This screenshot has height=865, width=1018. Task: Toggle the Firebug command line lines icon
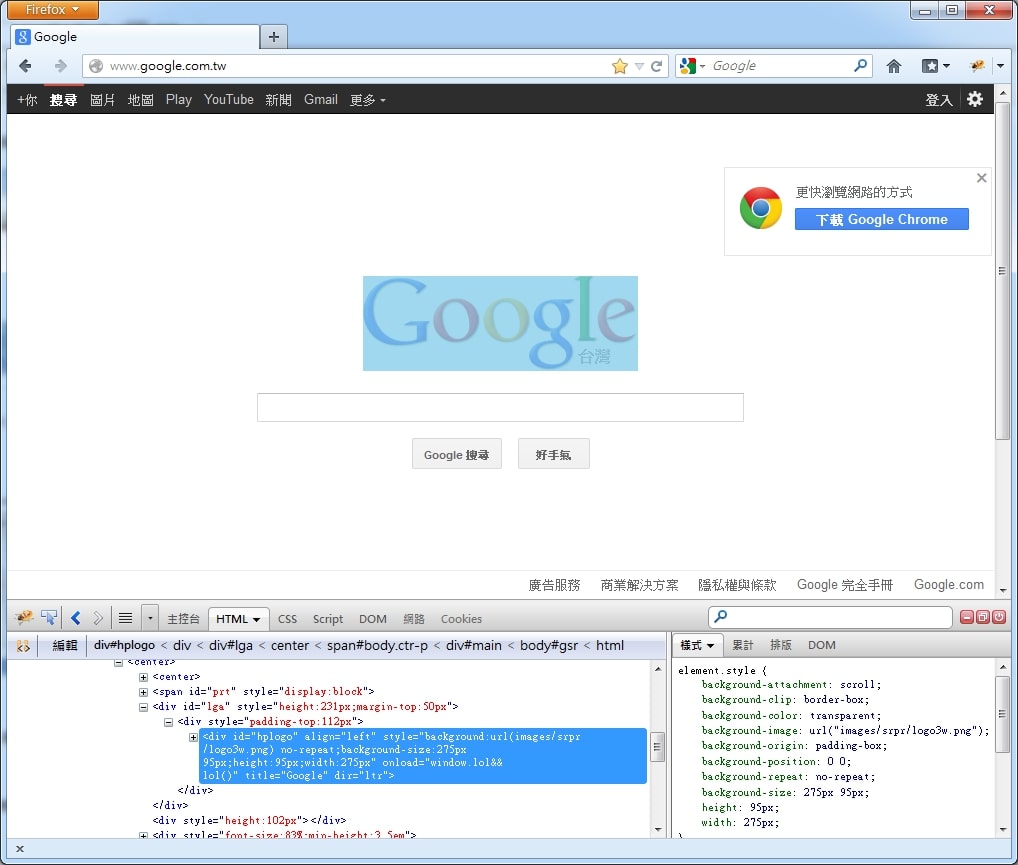tap(125, 618)
